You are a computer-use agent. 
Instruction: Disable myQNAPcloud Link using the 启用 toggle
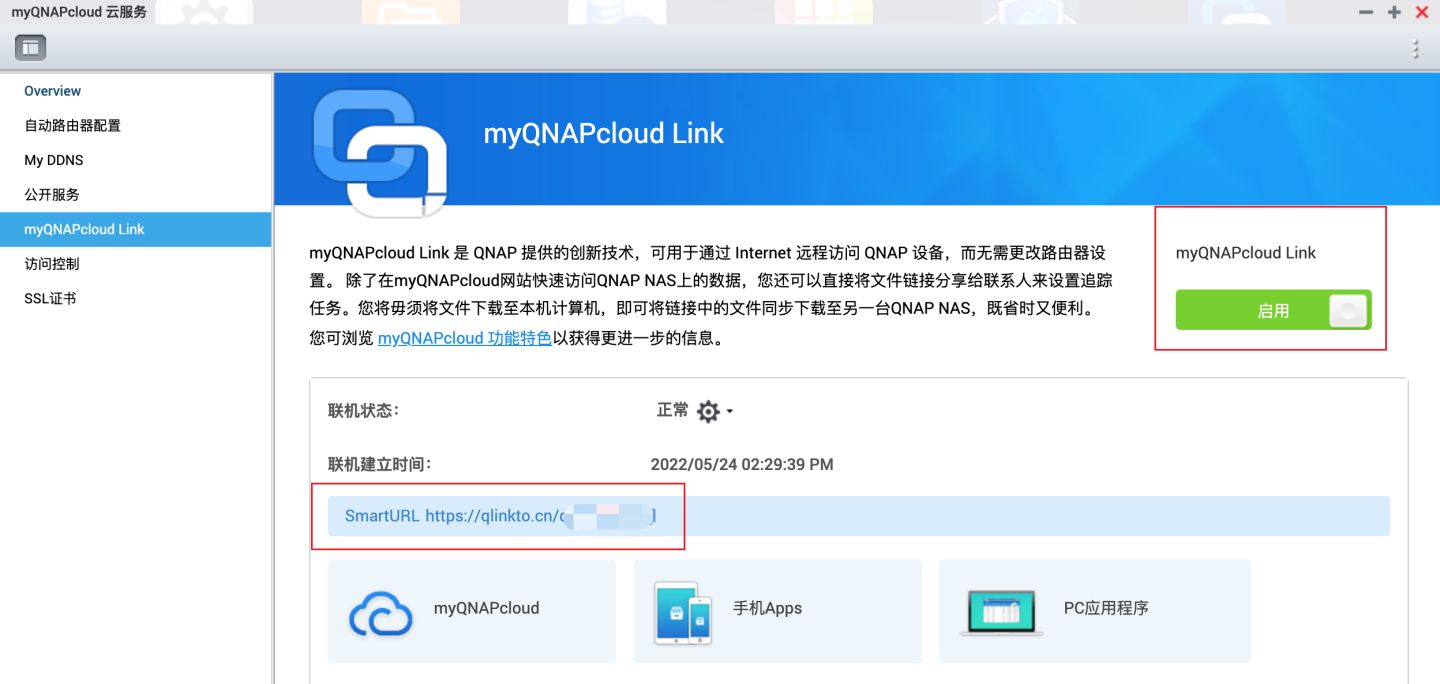pos(1272,310)
